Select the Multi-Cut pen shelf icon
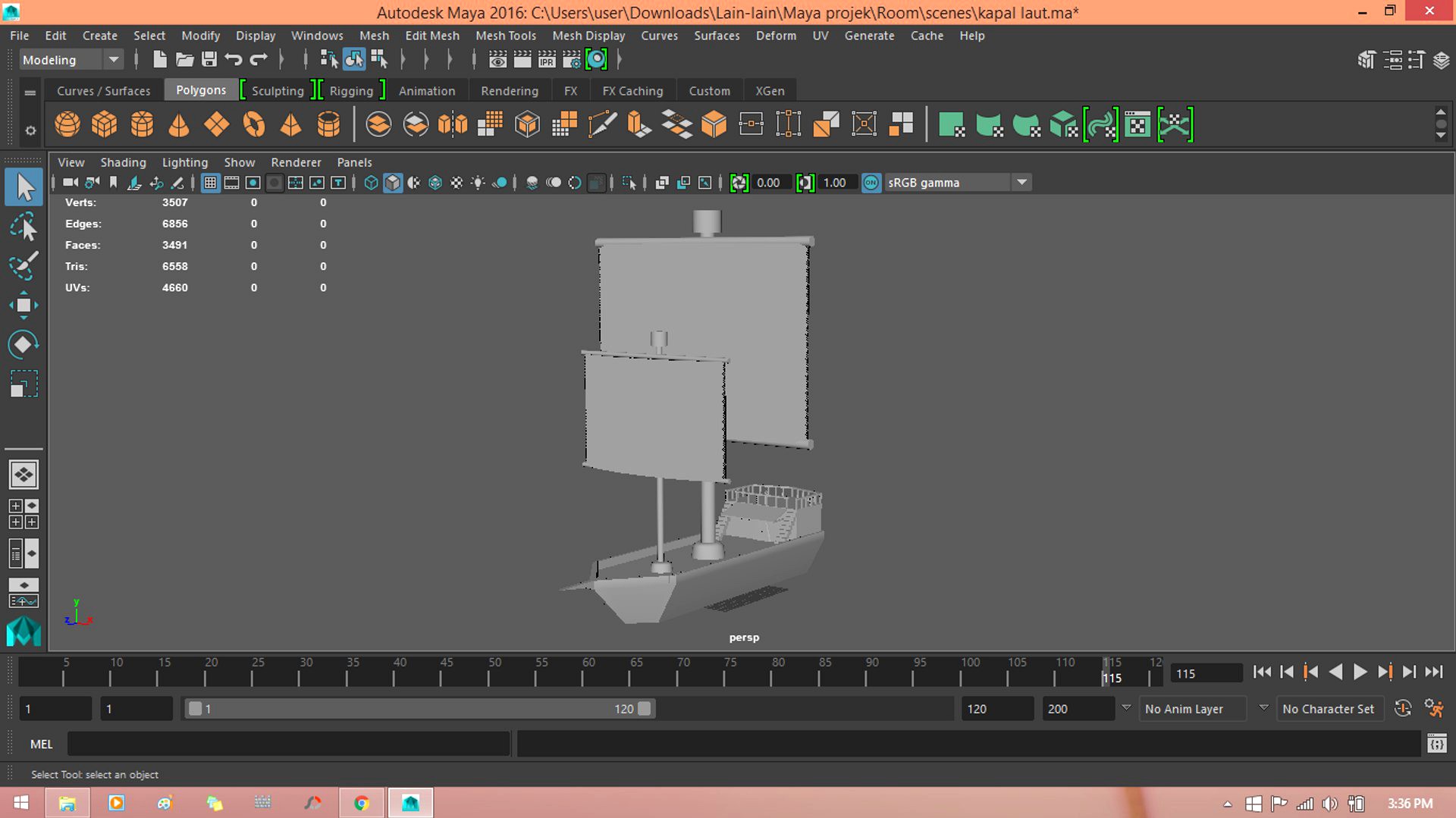Viewport: 1456px width, 818px height. (602, 124)
